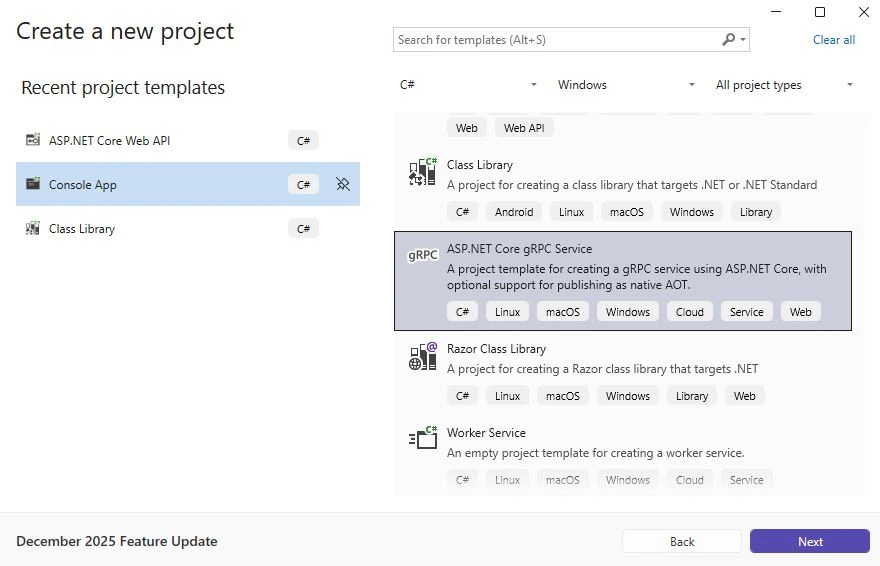
Task: Click the Class Library icon in recent templates
Action: tap(33, 228)
